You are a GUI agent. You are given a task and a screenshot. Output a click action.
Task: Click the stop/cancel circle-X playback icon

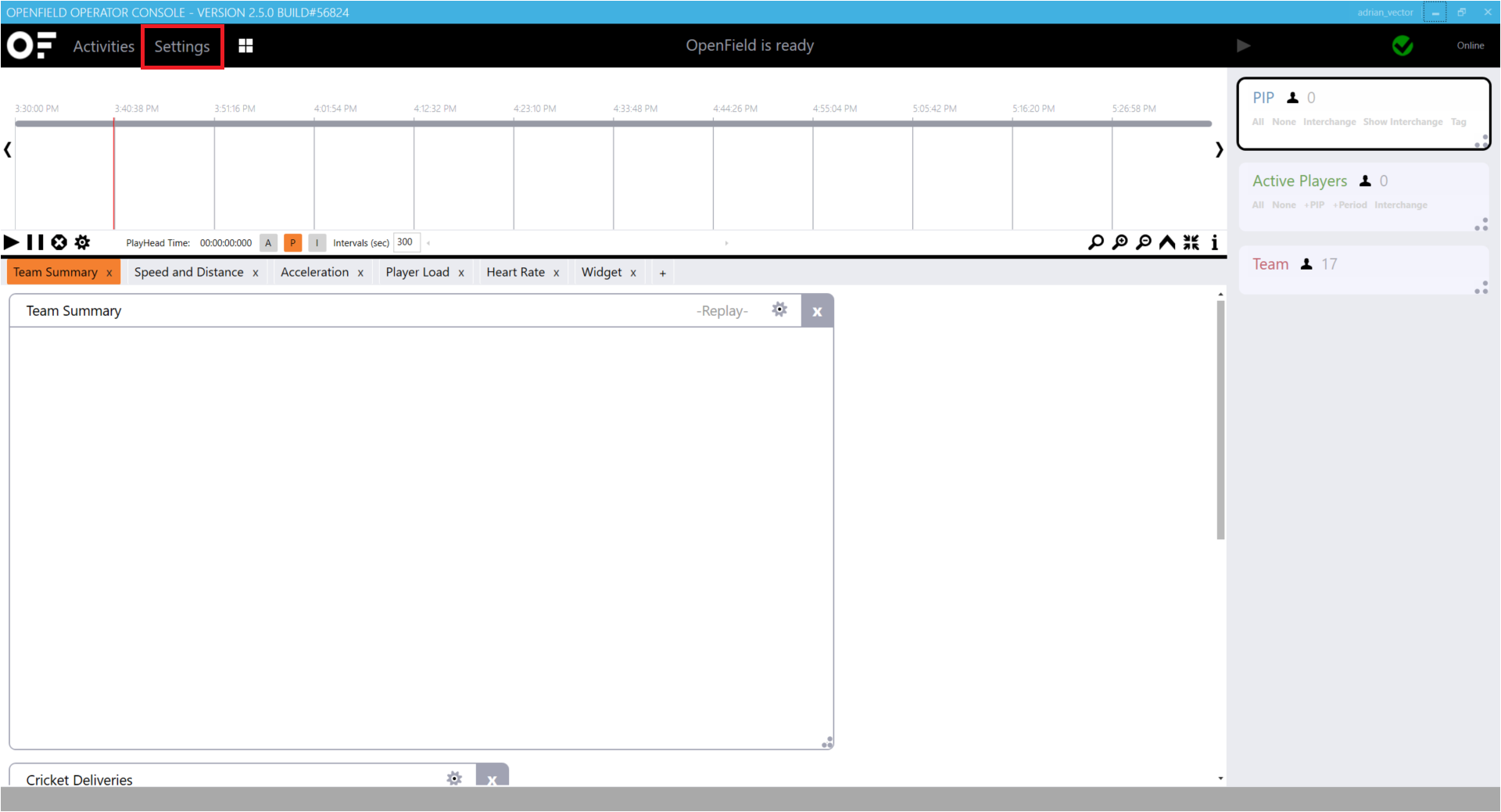point(59,242)
